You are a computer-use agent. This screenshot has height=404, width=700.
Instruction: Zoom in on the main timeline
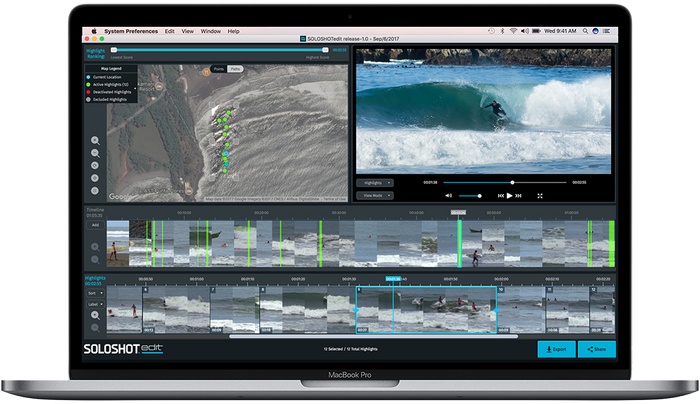(95, 247)
